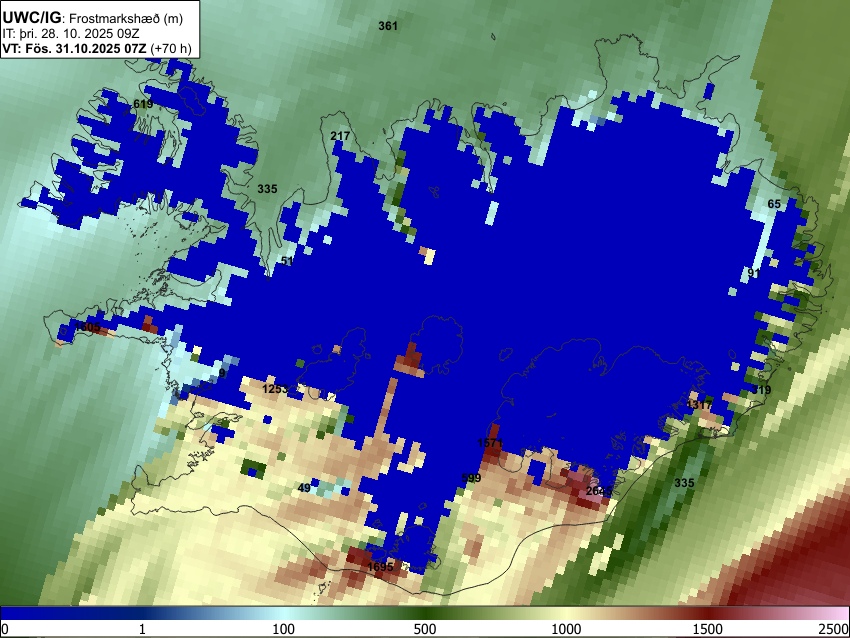Viewport: 850px width, 638px height.
Task: Click the map value 65
Action: coord(774,204)
